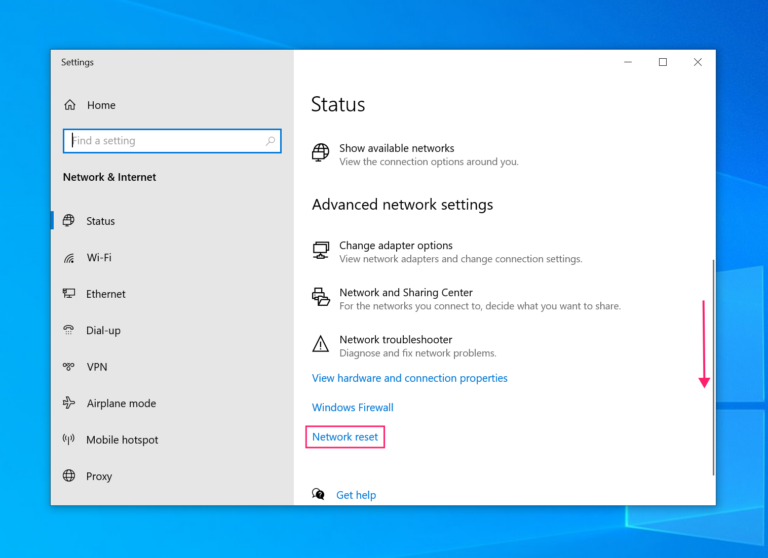Minimize the Settings window

[628, 62]
